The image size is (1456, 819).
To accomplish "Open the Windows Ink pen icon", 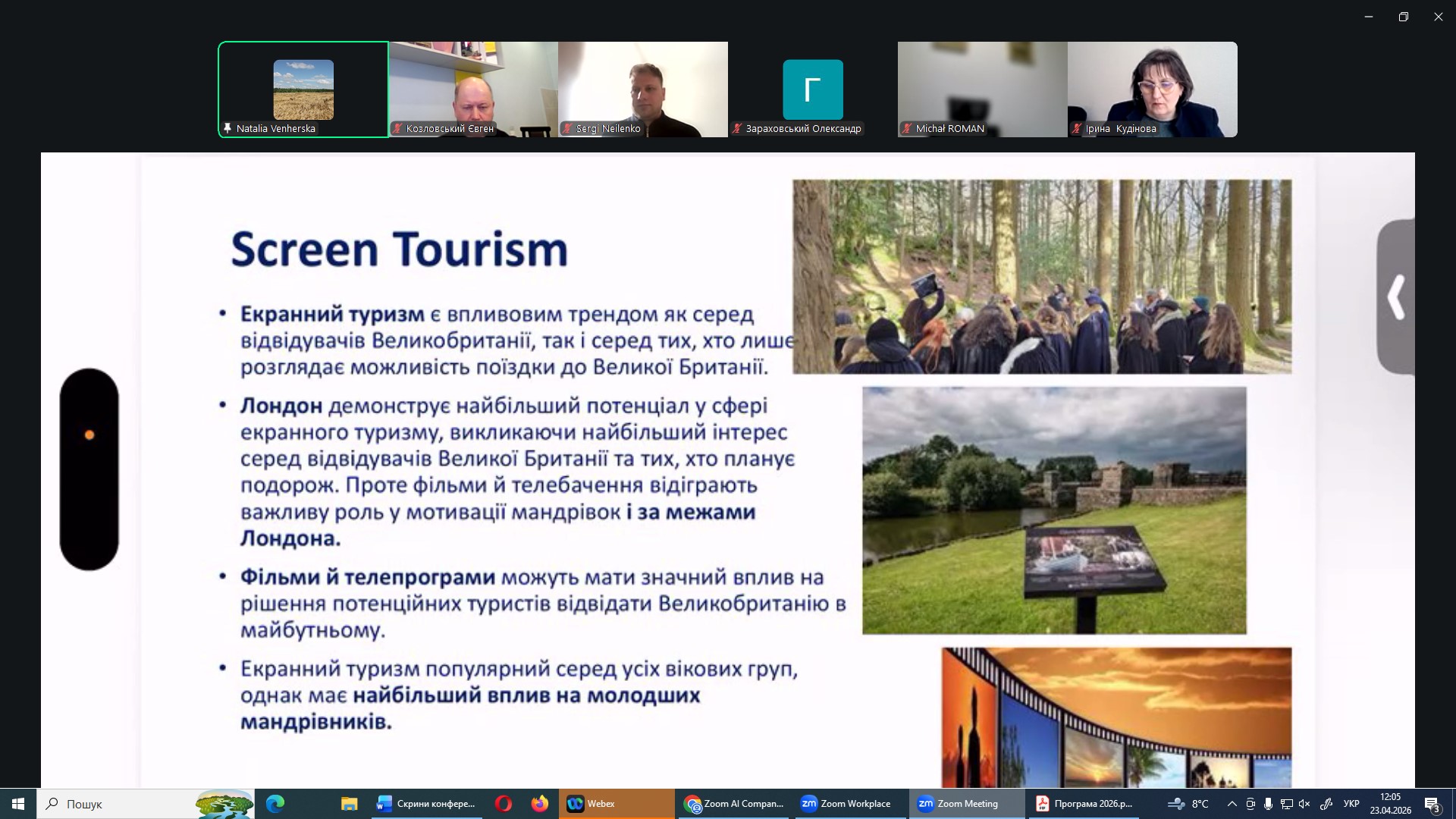I will [1326, 804].
